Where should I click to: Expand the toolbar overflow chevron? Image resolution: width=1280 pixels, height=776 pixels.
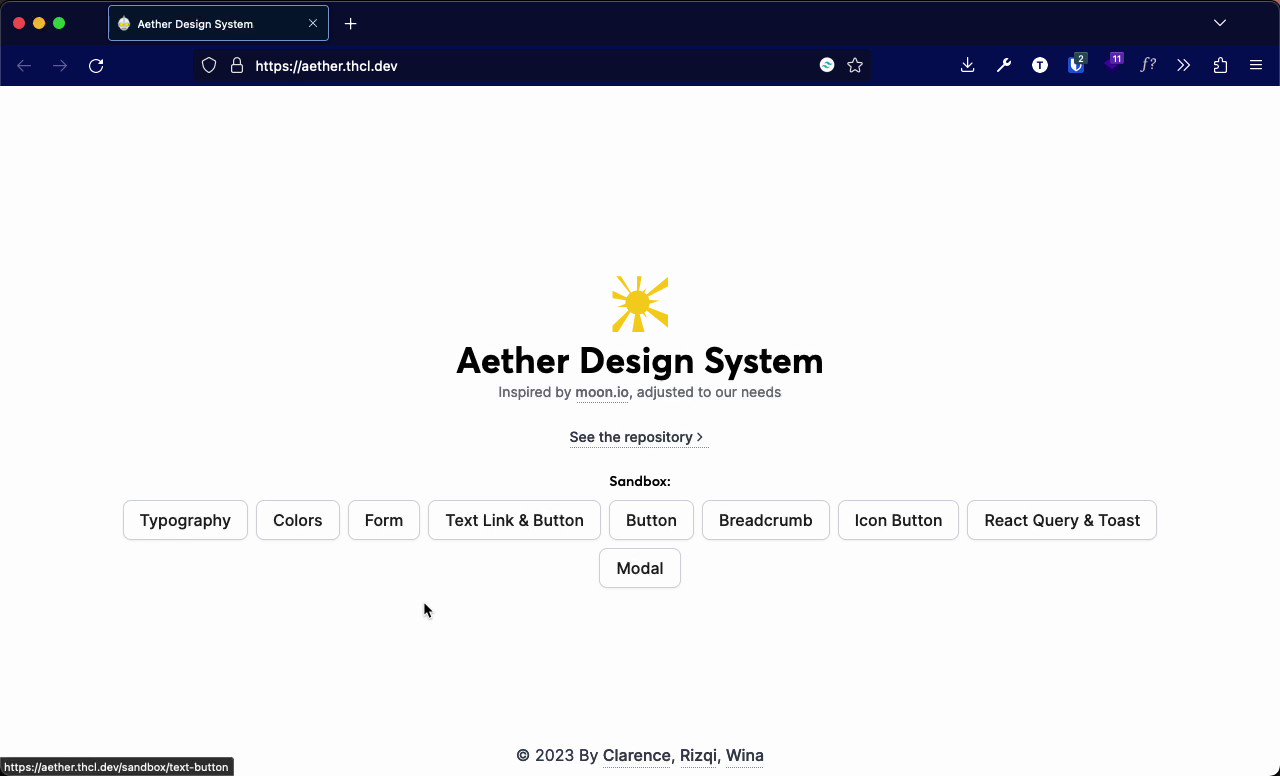click(1184, 65)
